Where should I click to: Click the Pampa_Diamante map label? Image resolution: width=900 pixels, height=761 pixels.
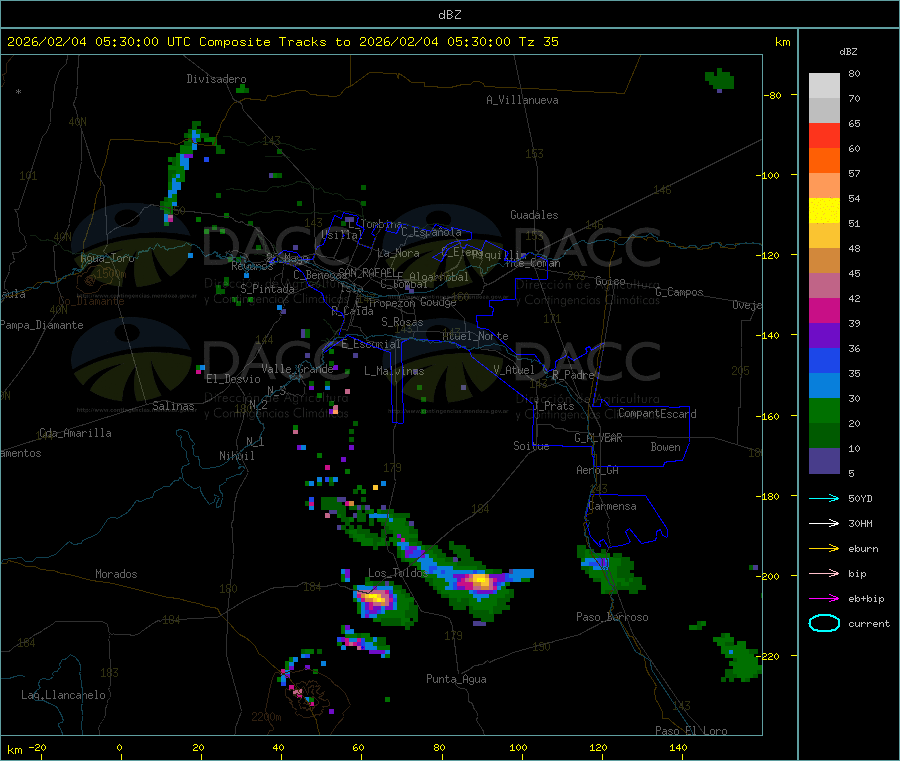(41, 325)
